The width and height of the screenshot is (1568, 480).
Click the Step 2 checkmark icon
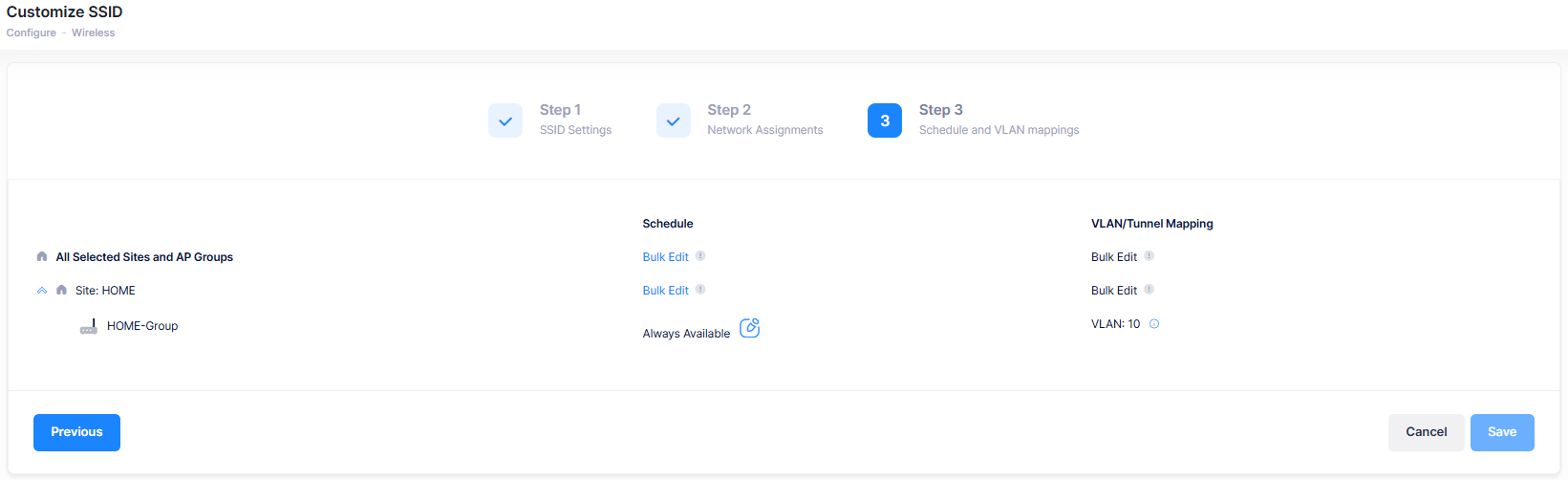(673, 120)
